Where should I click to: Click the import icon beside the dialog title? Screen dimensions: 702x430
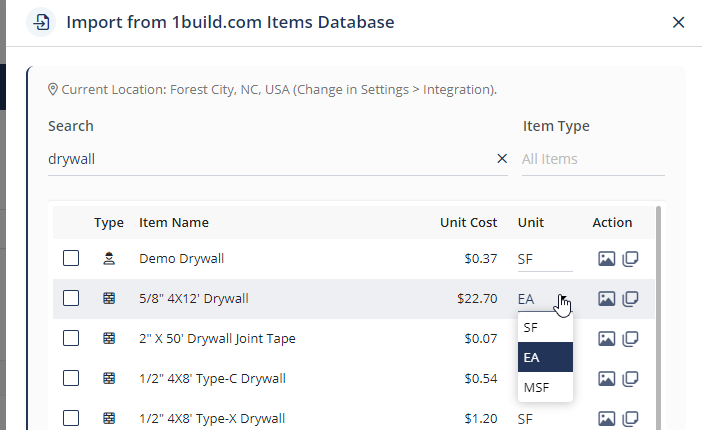41,22
